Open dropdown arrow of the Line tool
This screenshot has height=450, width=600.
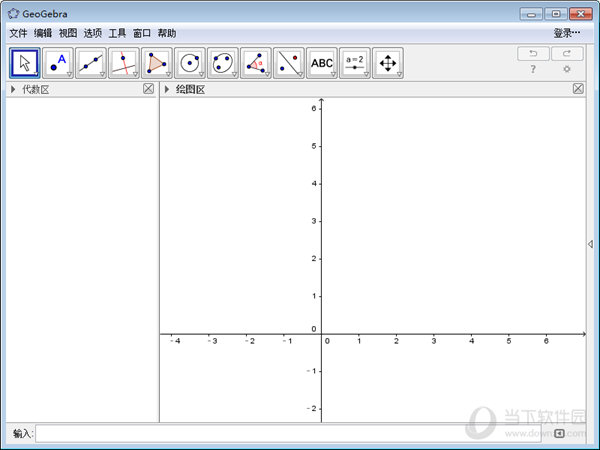pos(103,74)
